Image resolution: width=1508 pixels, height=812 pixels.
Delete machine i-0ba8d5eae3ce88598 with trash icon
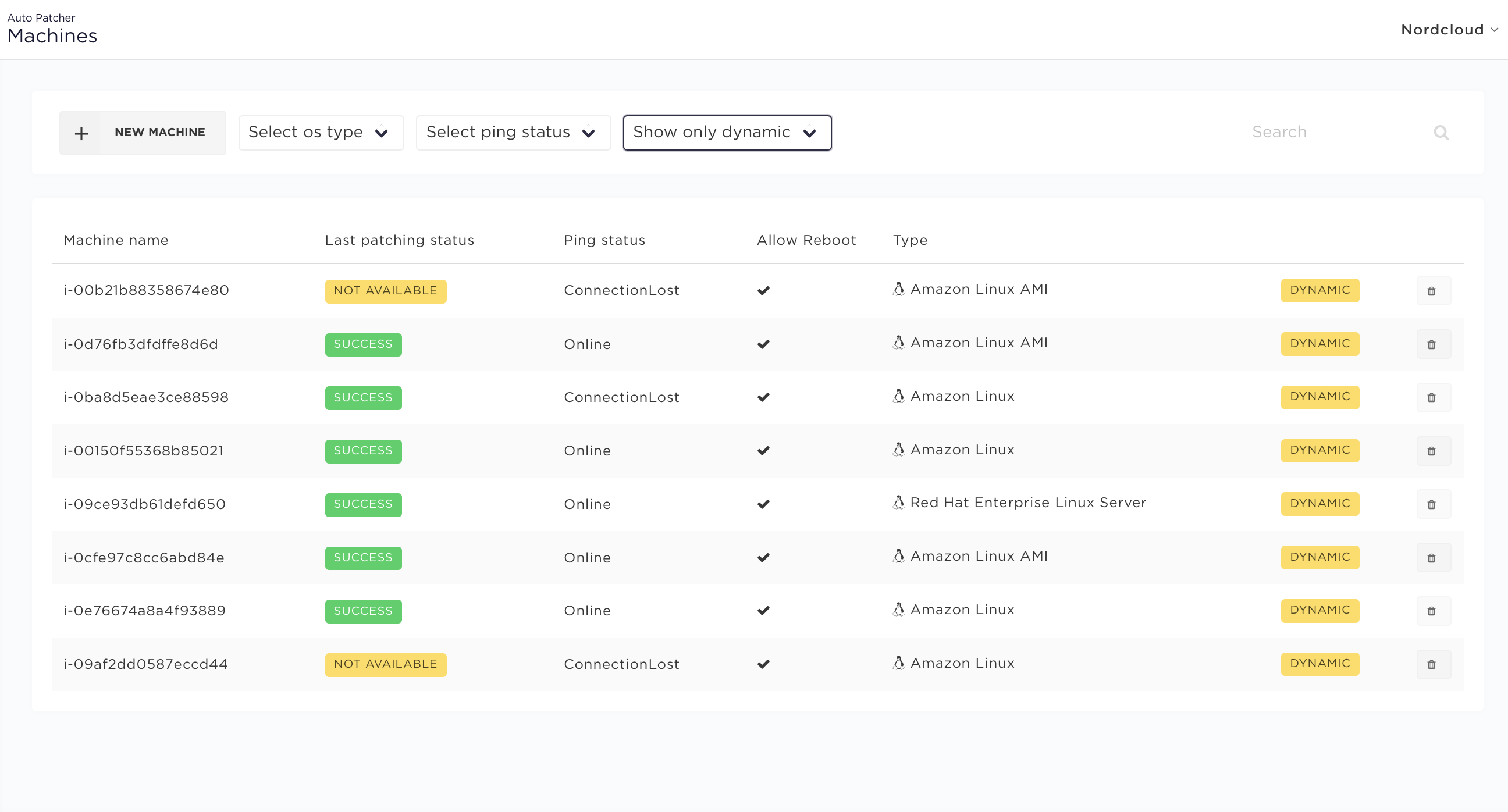tap(1433, 397)
